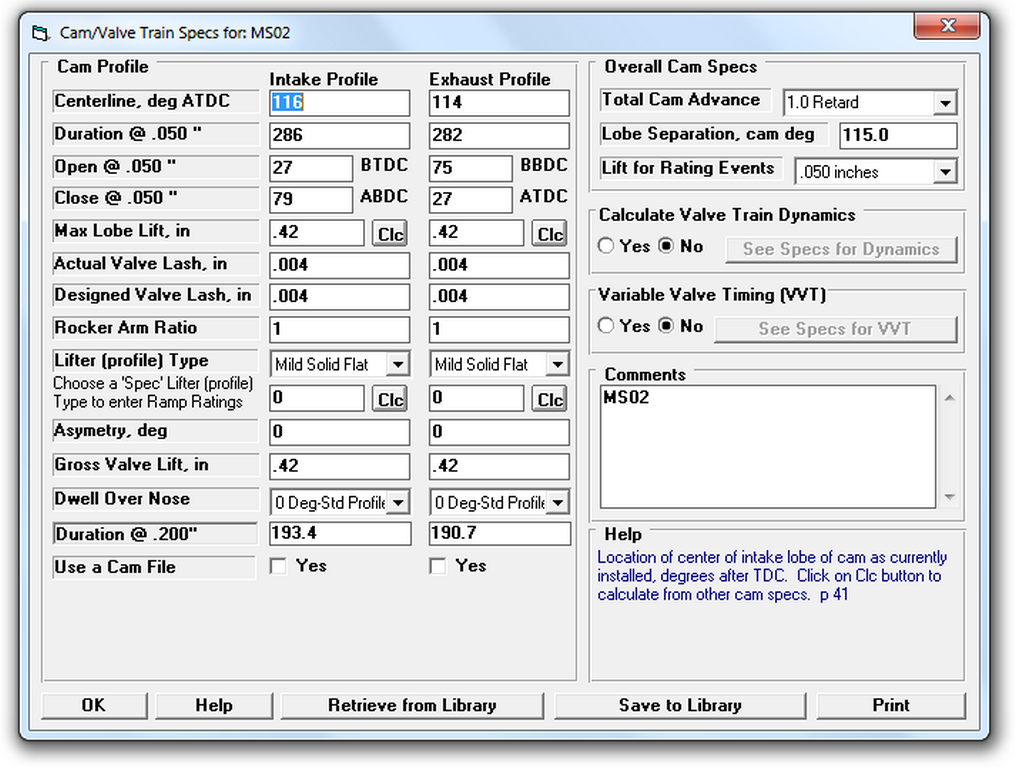Image resolution: width=1016 pixels, height=768 pixels.
Task: Click Clc button for intake ramp rating
Action: pyautogui.click(x=389, y=400)
